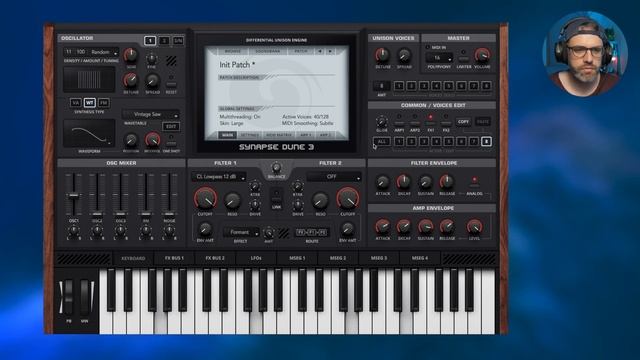Switch to the Mod Matrix page

279,135
